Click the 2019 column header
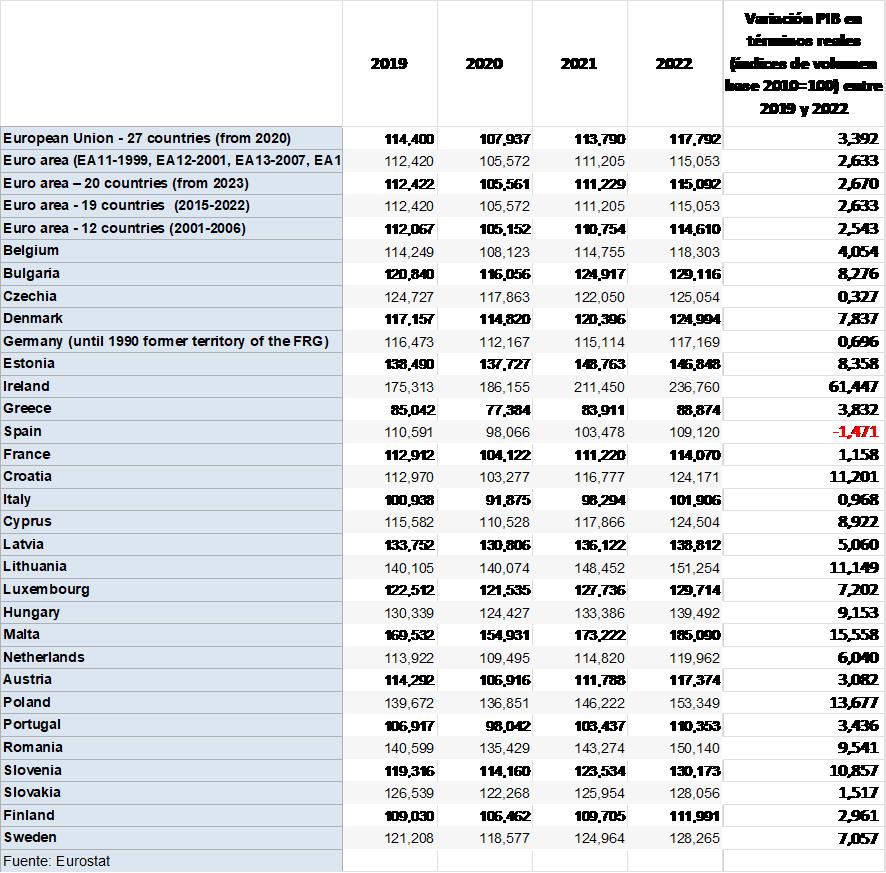This screenshot has height=873, width=886. click(x=389, y=63)
